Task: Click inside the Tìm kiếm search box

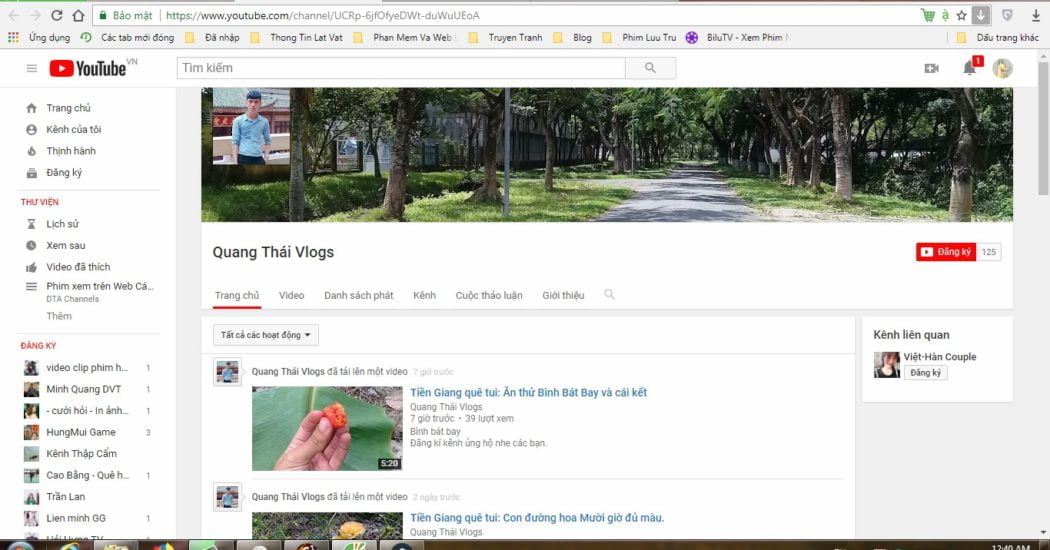Action: pos(400,68)
